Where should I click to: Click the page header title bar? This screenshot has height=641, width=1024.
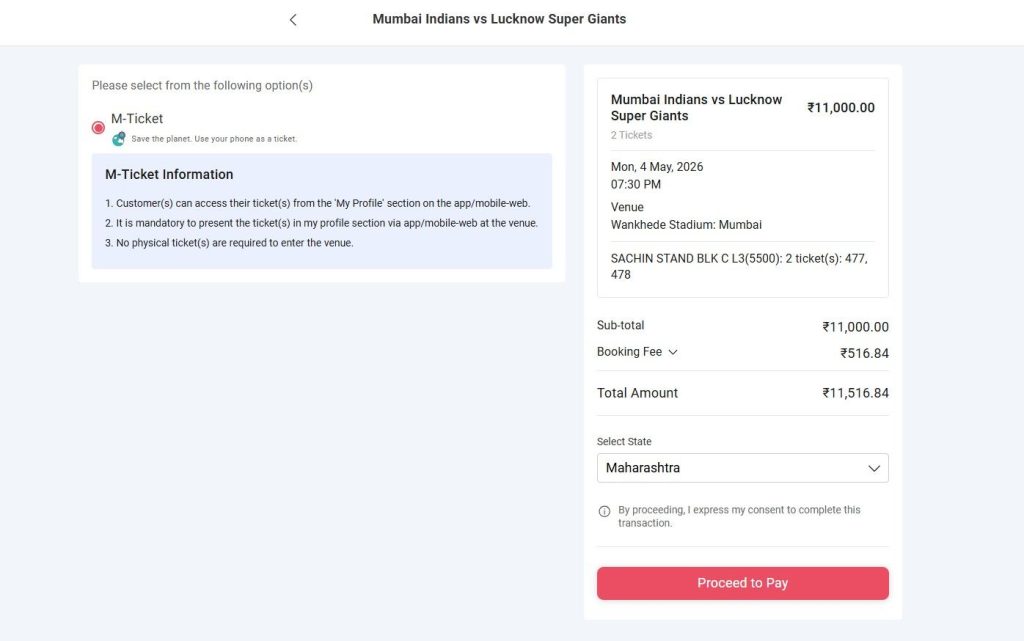click(x=498, y=18)
